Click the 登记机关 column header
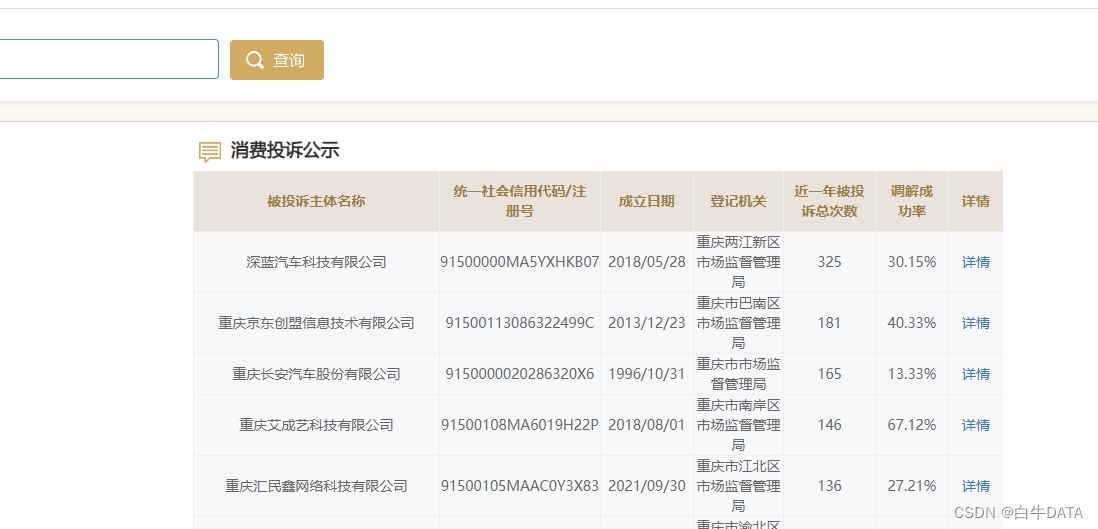Viewport: 1098px width, 529px height. (x=739, y=202)
